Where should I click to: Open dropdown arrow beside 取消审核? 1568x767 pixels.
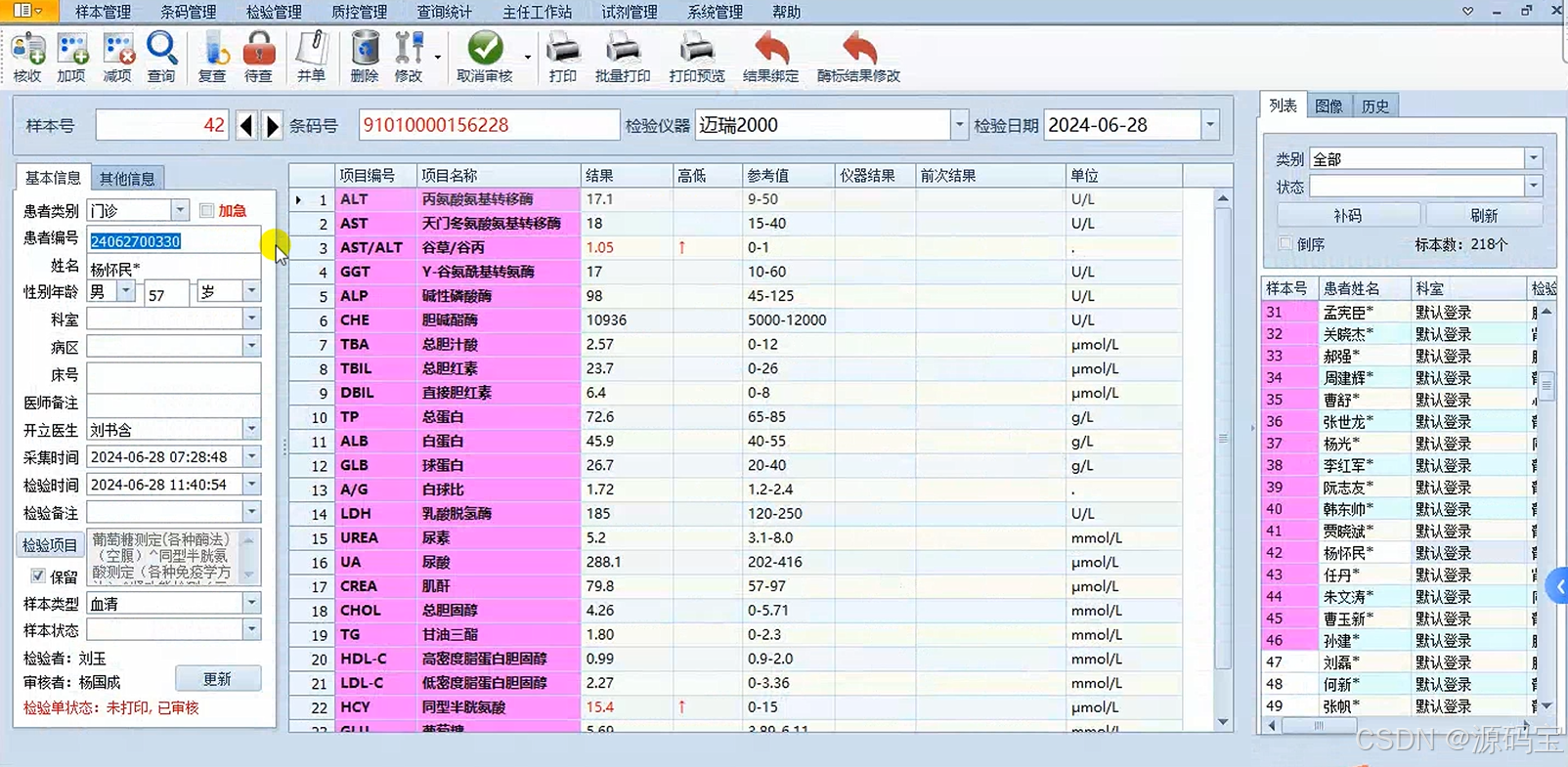pyautogui.click(x=528, y=57)
